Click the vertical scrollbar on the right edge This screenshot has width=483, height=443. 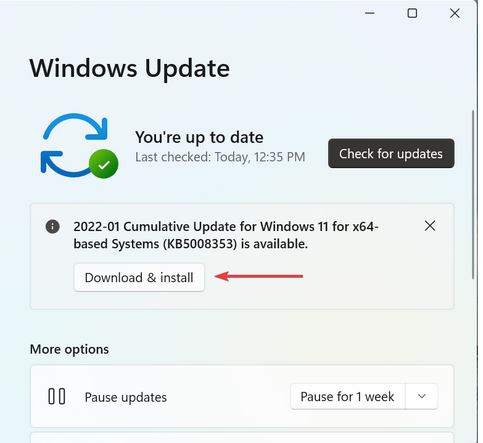[x=473, y=194]
